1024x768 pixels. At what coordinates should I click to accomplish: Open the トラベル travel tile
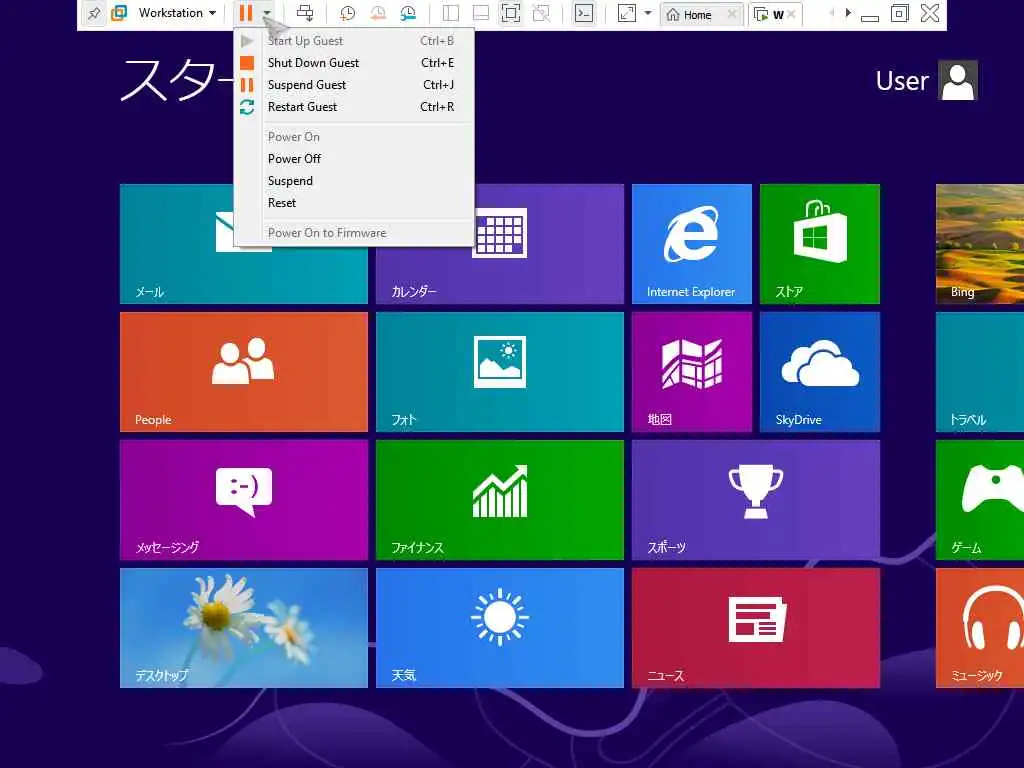click(980, 372)
